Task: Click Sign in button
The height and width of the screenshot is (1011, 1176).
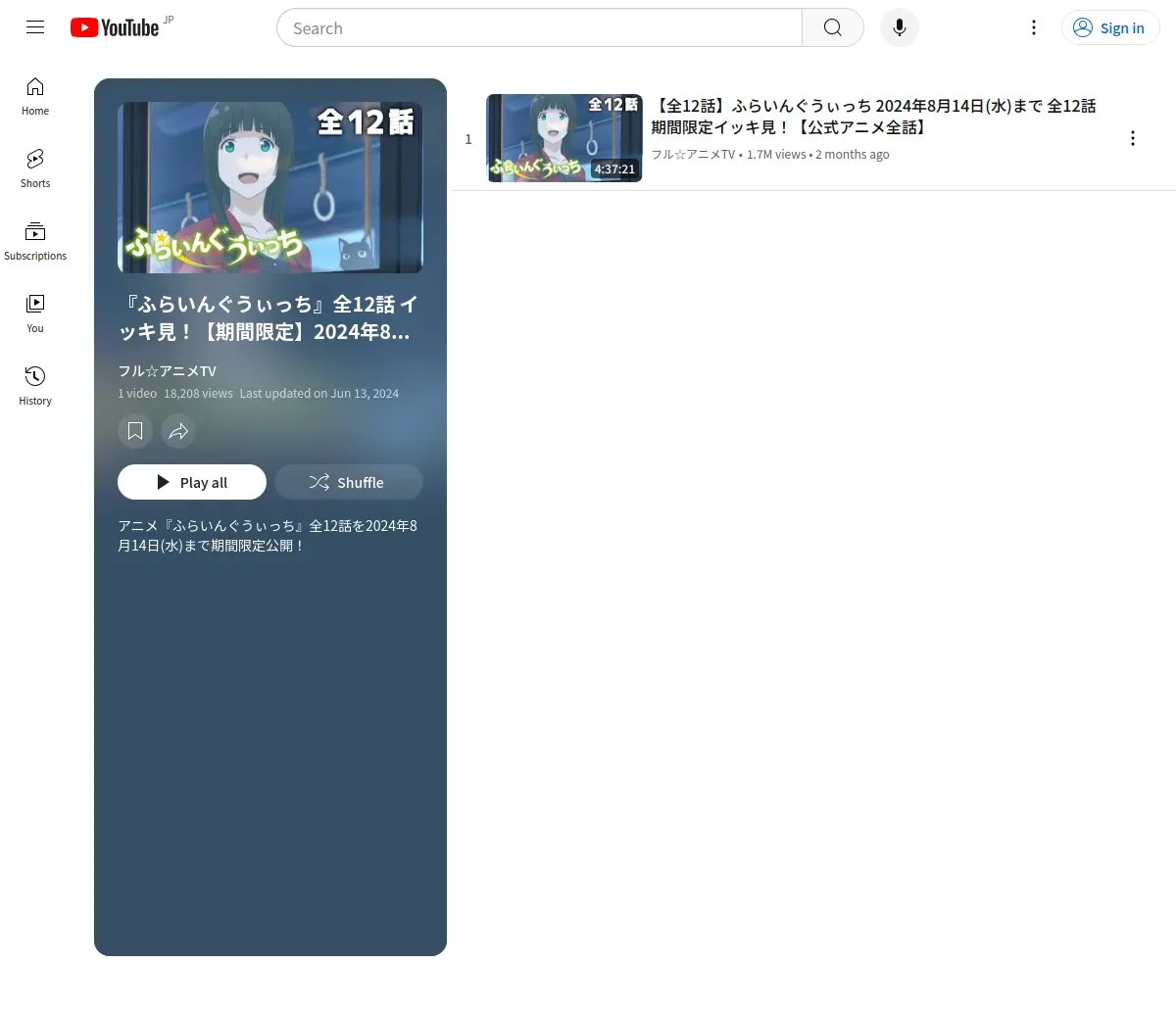Action: [x=1110, y=27]
